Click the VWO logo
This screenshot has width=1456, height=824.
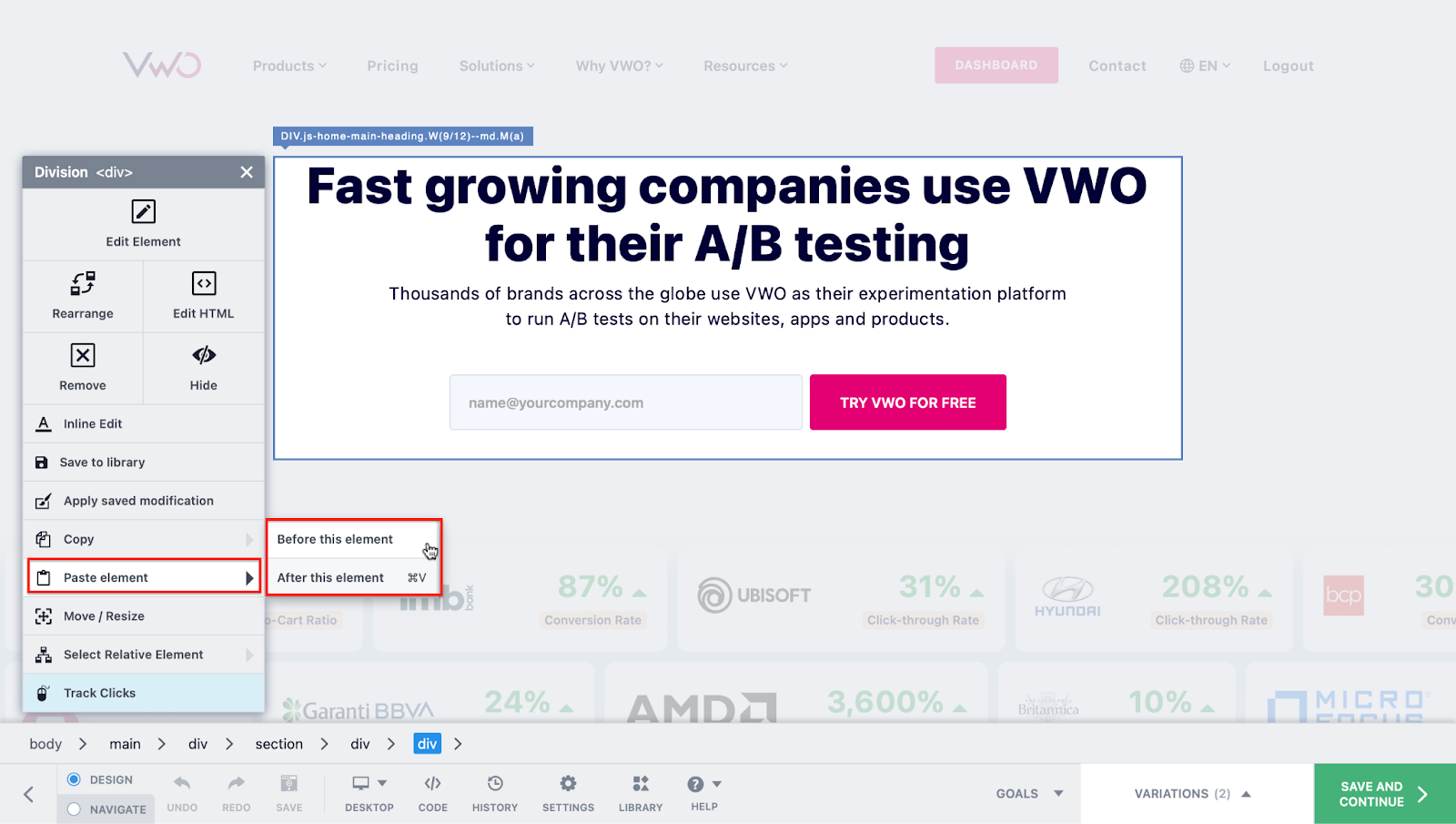pos(162,65)
